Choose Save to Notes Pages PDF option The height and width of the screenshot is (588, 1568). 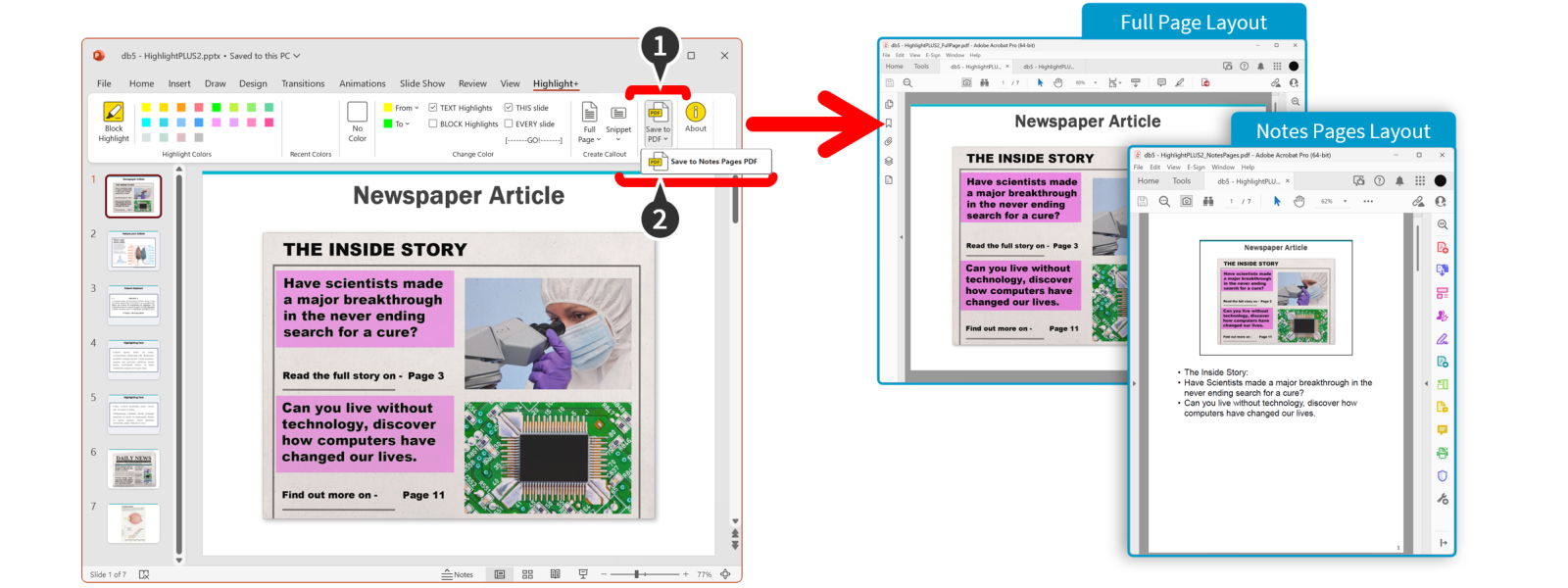706,162
